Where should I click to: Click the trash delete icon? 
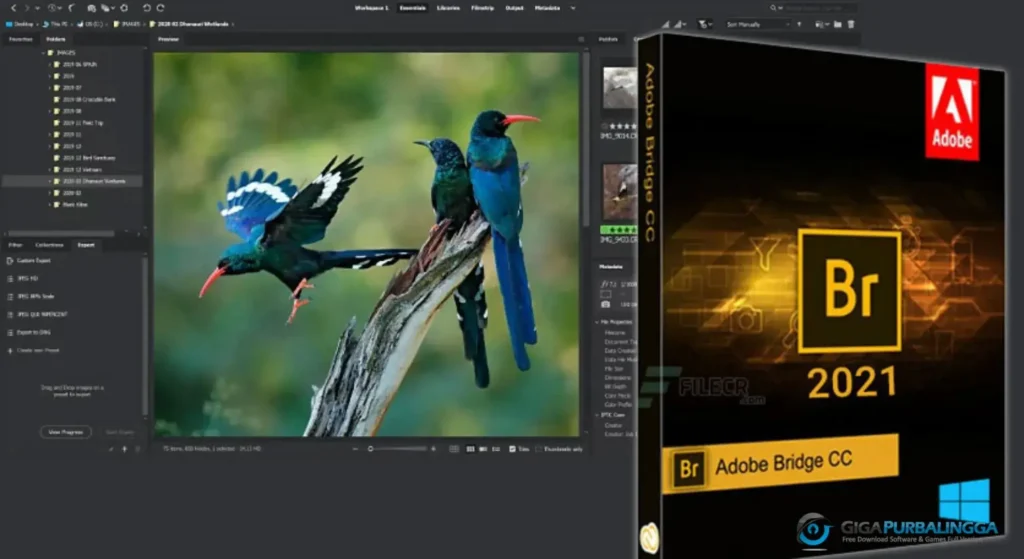[x=851, y=24]
